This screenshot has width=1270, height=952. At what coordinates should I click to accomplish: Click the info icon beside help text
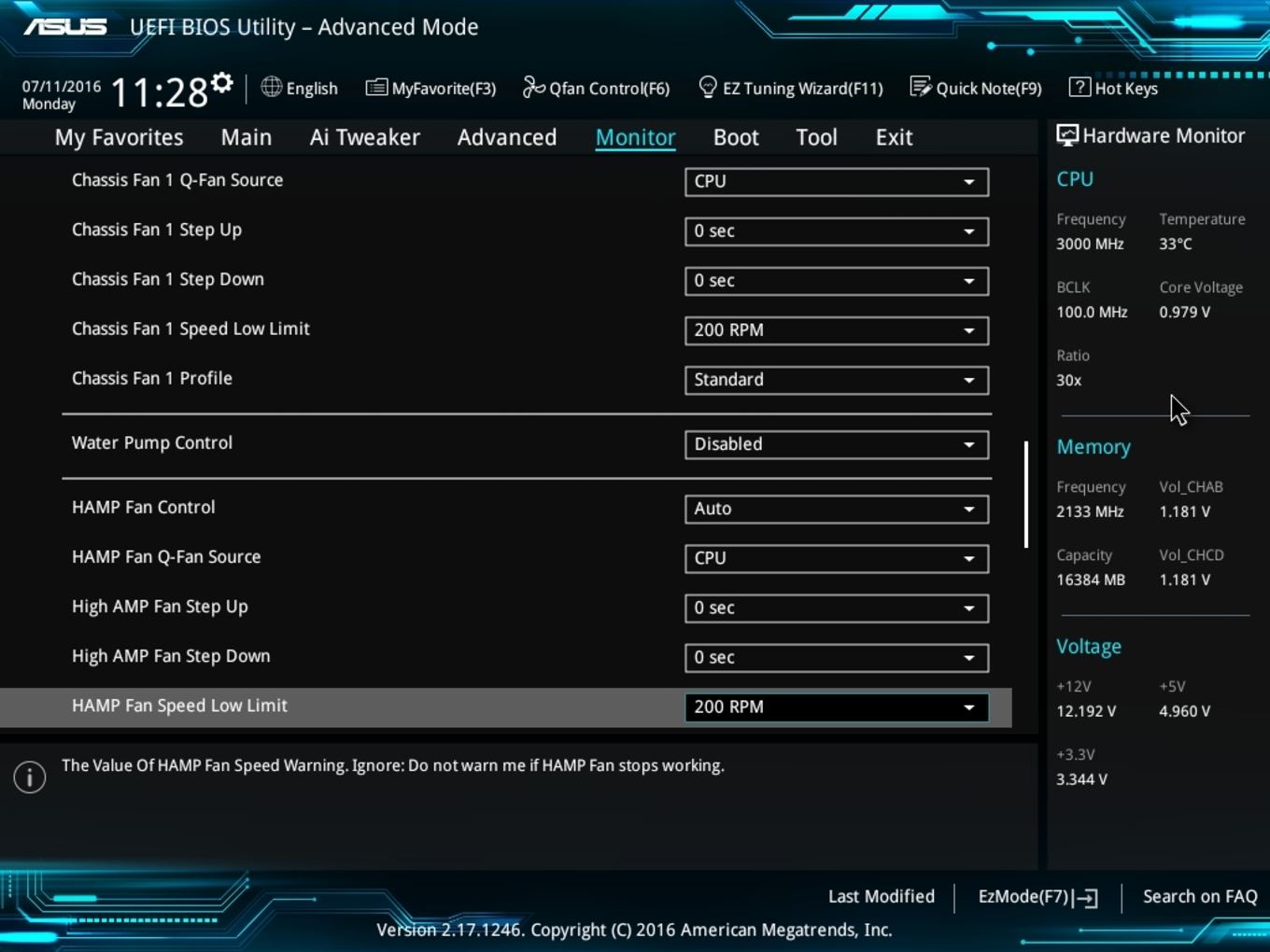pyautogui.click(x=30, y=777)
